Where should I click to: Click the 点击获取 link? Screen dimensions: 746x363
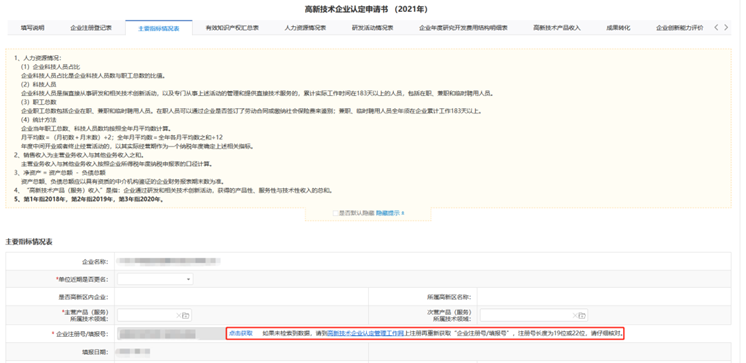[x=241, y=334]
